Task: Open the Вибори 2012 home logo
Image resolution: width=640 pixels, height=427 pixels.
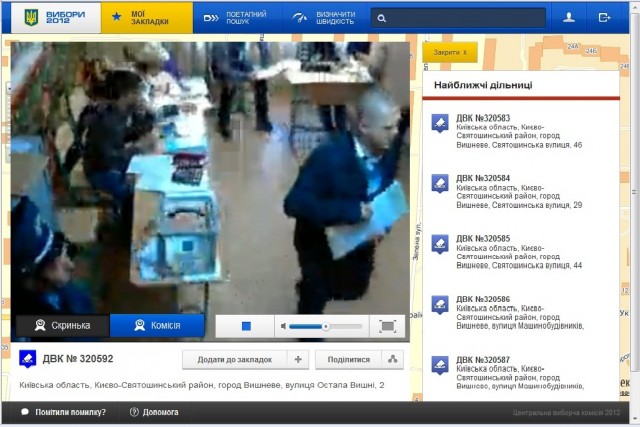Action: point(56,18)
